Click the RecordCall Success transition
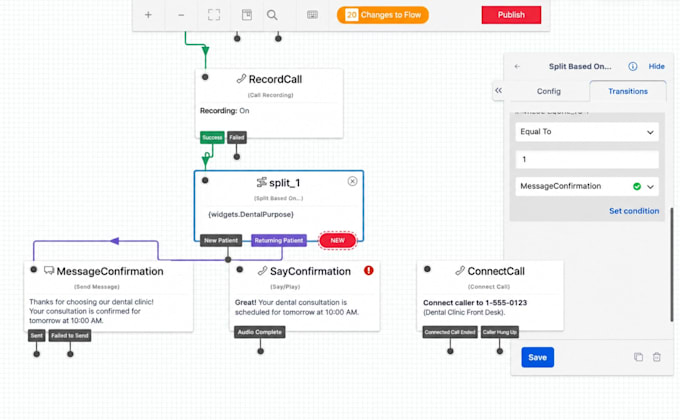The width and height of the screenshot is (680, 420). [x=212, y=138]
